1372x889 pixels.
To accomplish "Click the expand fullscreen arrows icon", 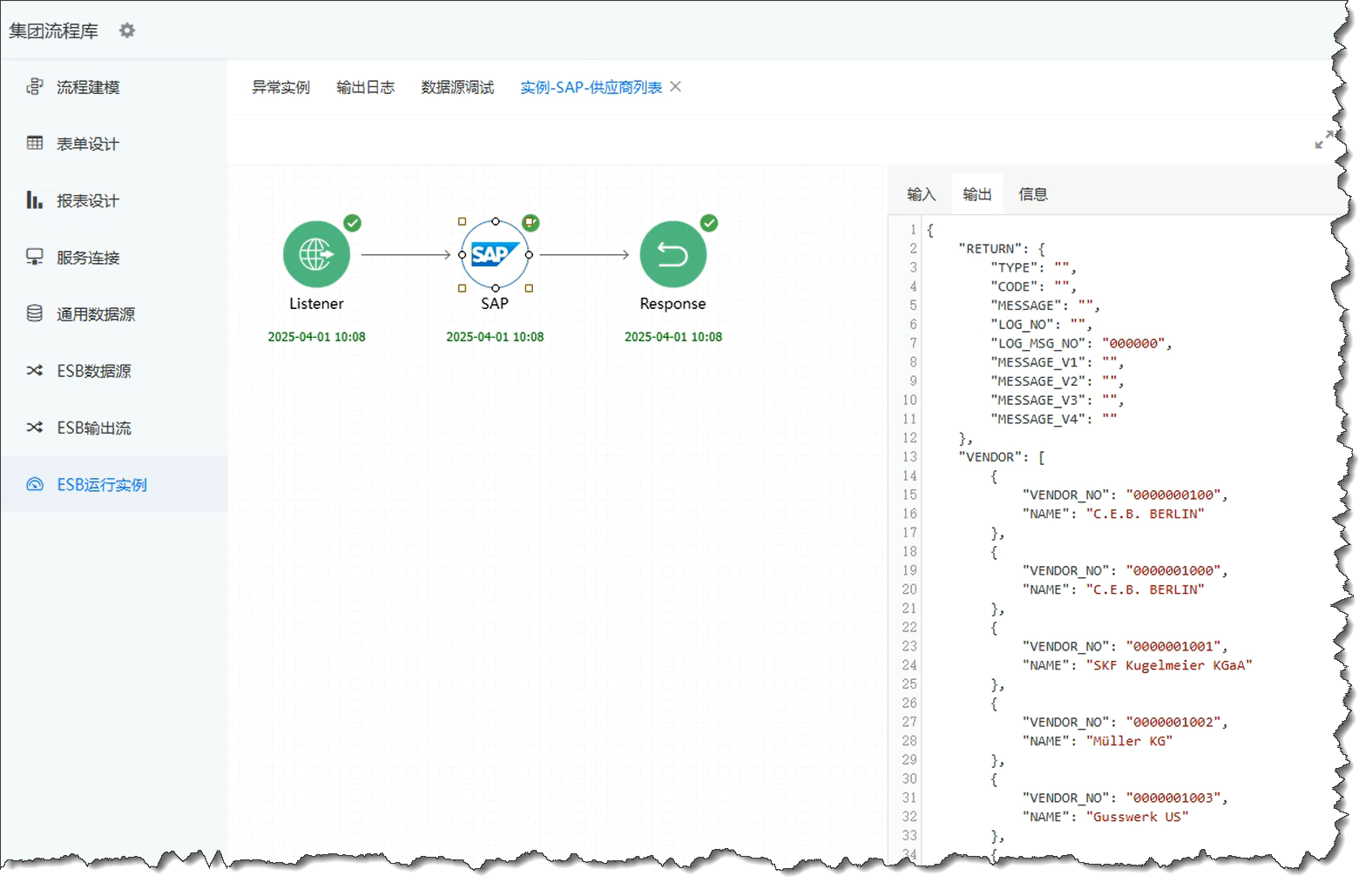I will 1324,140.
